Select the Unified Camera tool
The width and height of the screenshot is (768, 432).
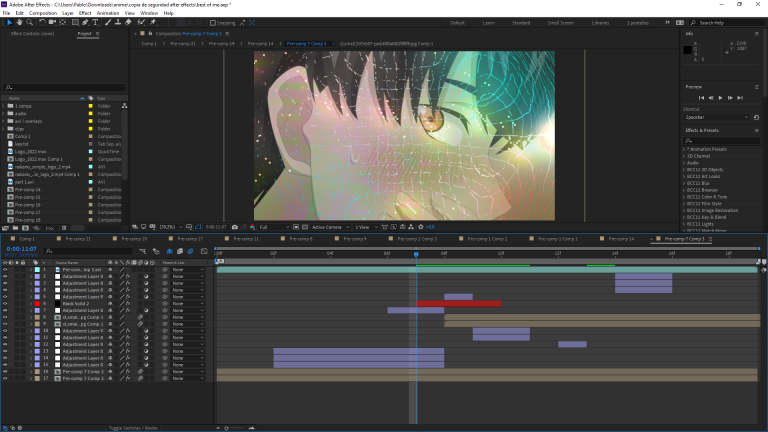[52, 23]
